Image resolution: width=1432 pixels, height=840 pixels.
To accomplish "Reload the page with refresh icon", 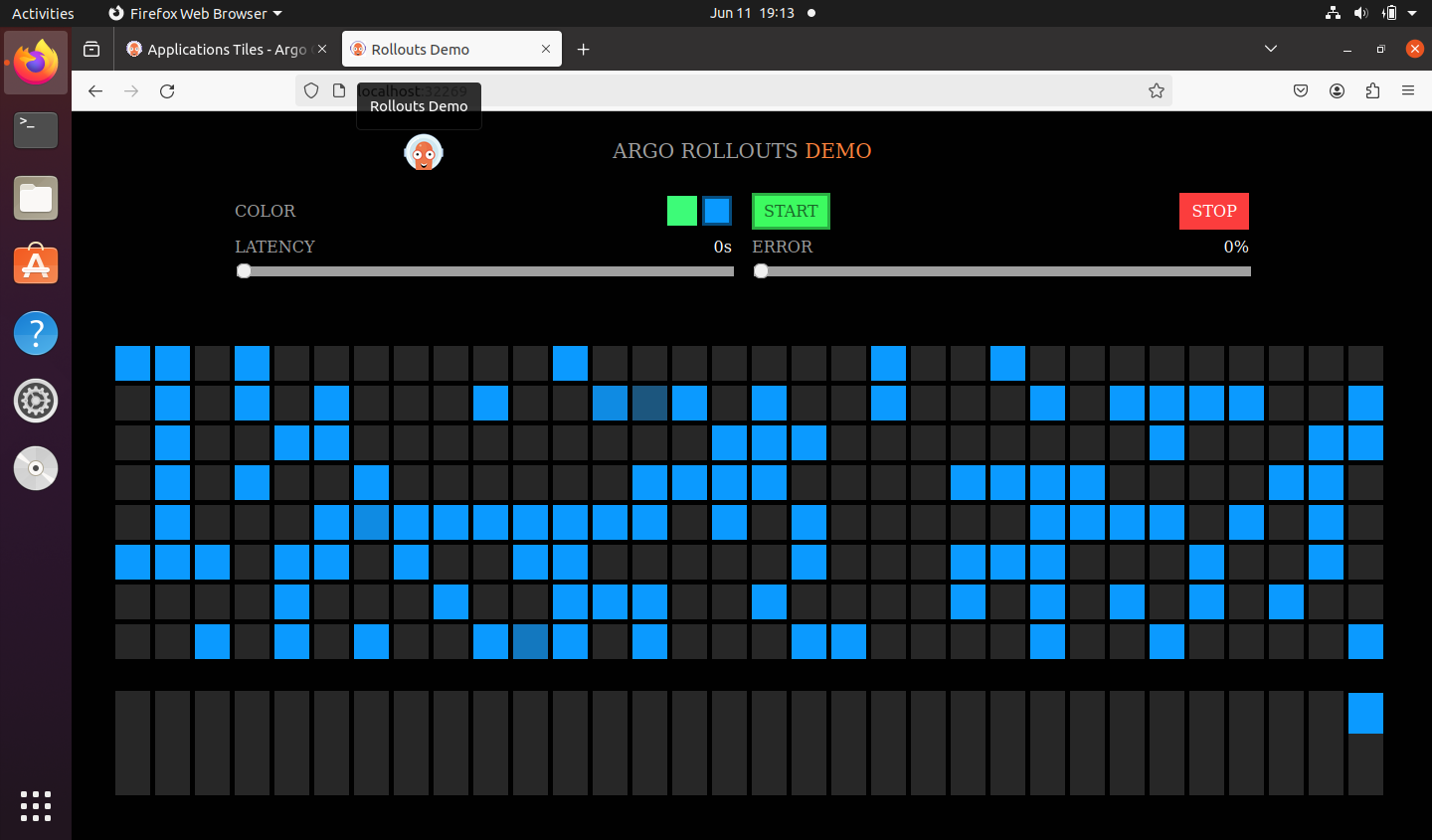I will tap(167, 91).
